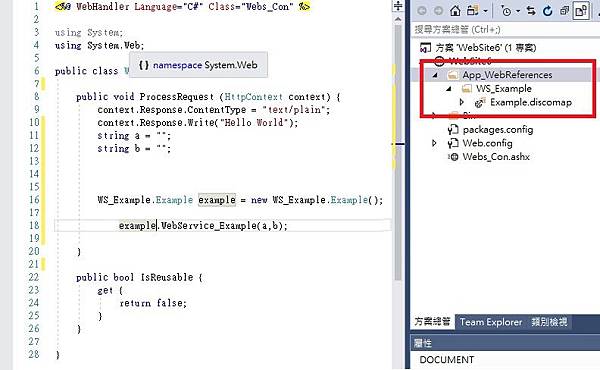This screenshot has height=370, width=600.
Task: Click the Webs_Con.ashx handler file icon
Action: click(x=453, y=156)
